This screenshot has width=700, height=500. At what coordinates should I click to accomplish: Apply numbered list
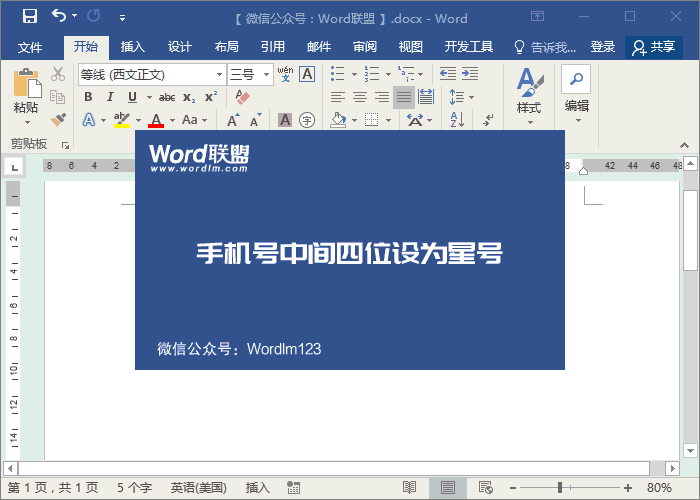point(371,73)
